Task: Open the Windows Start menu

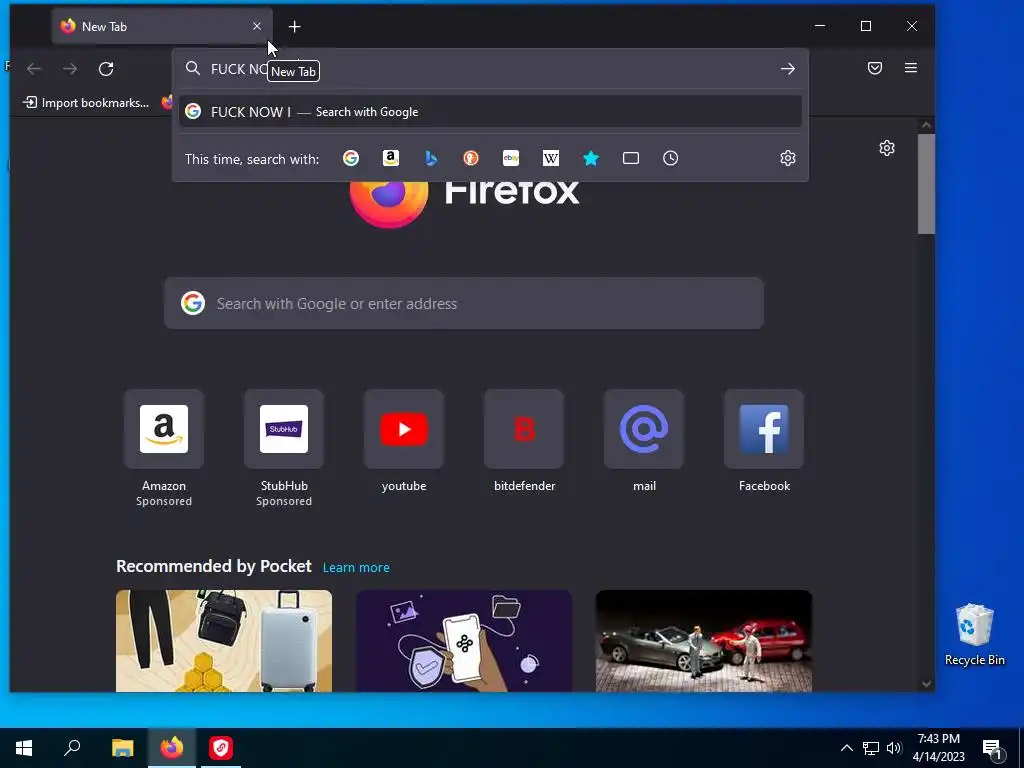Action: [24, 748]
